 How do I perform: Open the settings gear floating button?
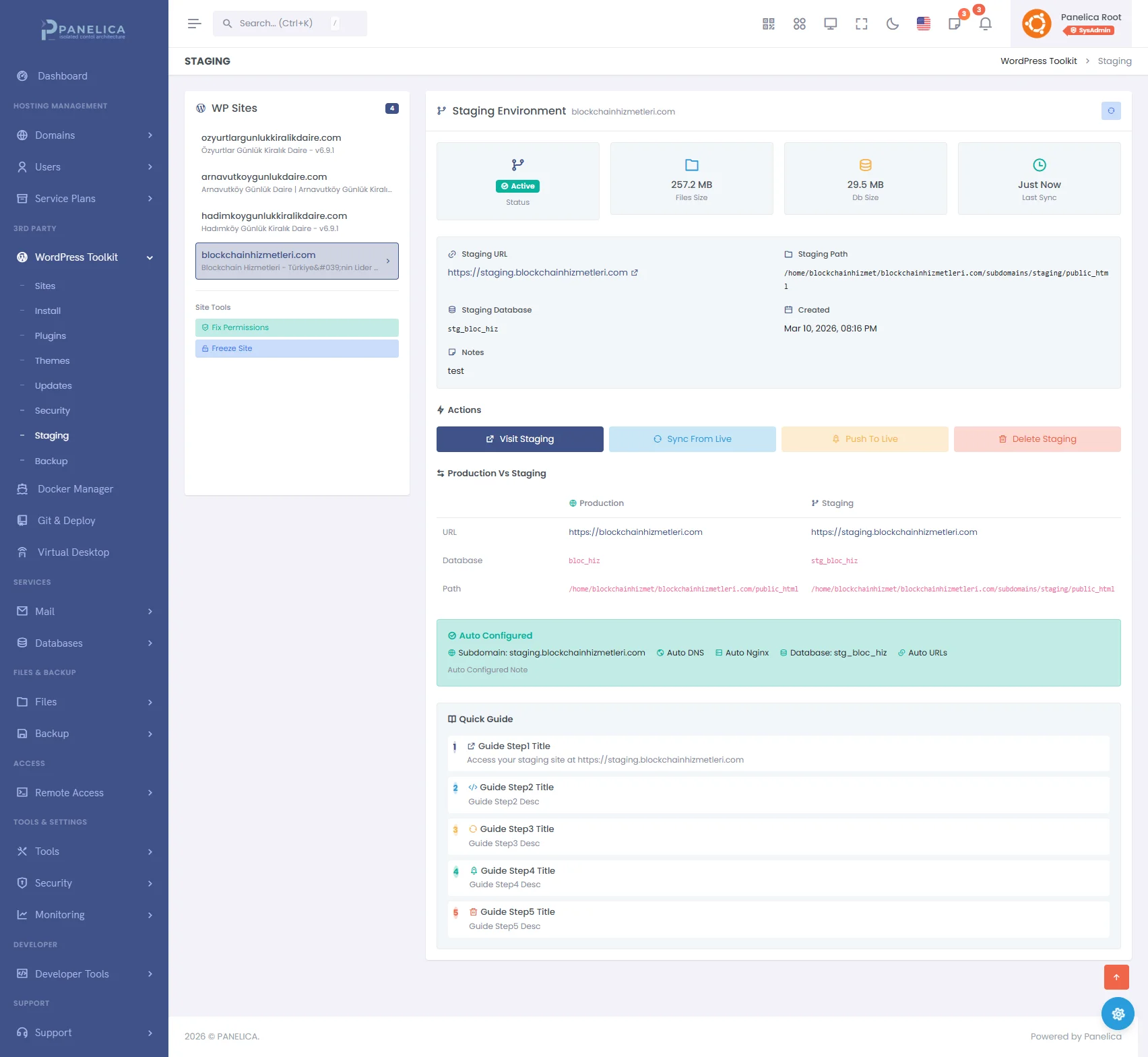click(1118, 1013)
